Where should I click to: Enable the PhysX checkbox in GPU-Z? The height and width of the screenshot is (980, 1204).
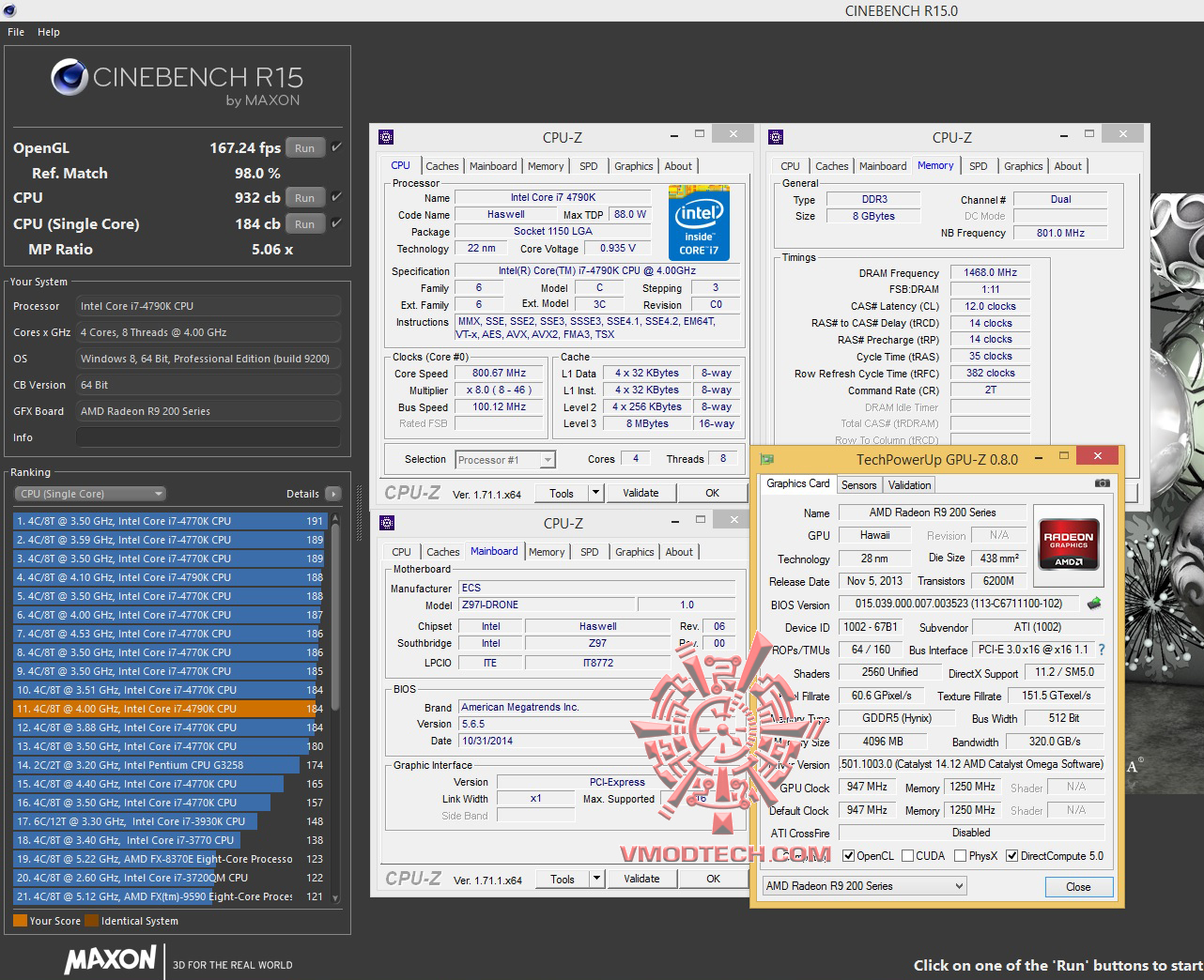pos(960,856)
